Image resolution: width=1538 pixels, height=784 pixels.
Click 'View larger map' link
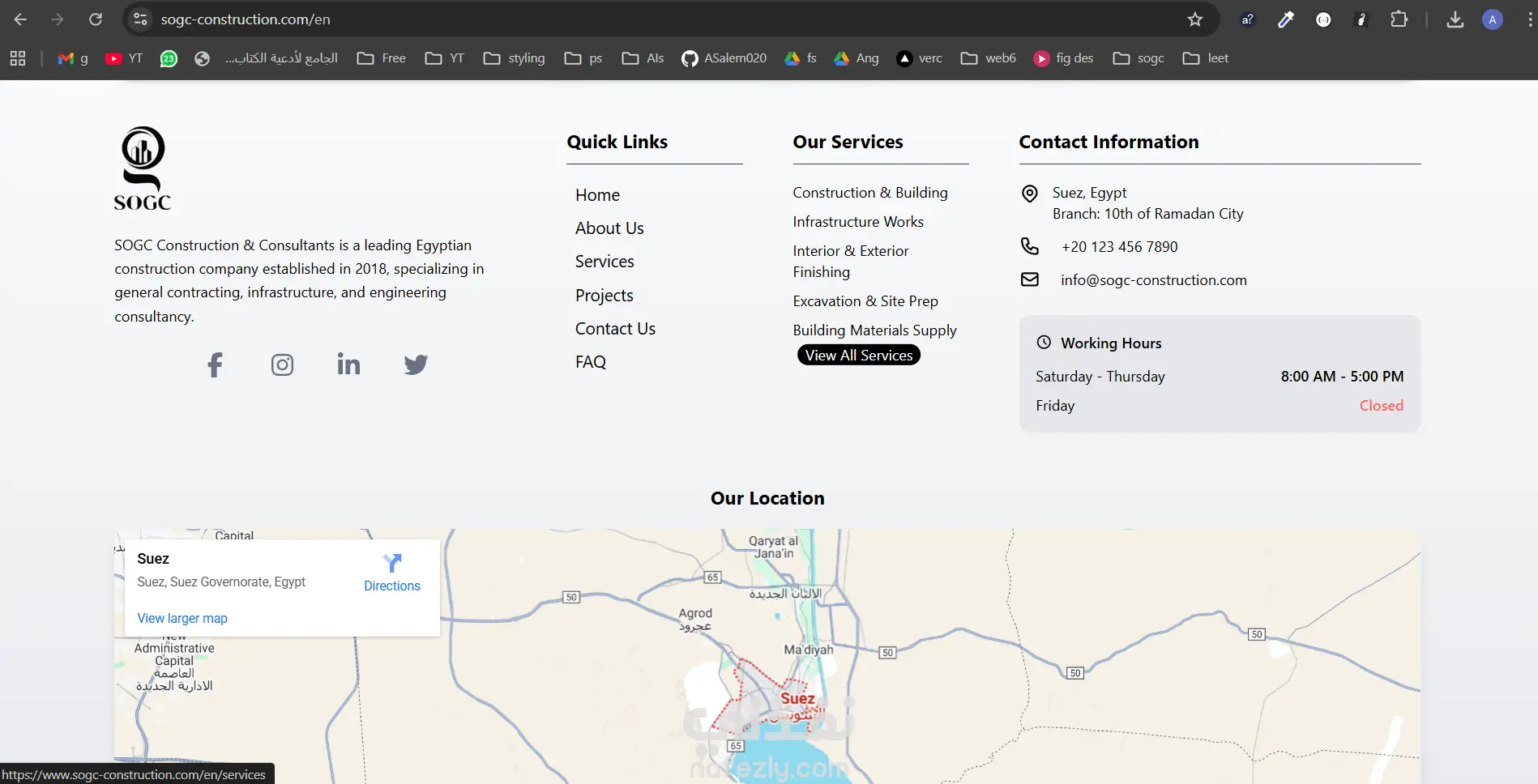pyautogui.click(x=182, y=618)
